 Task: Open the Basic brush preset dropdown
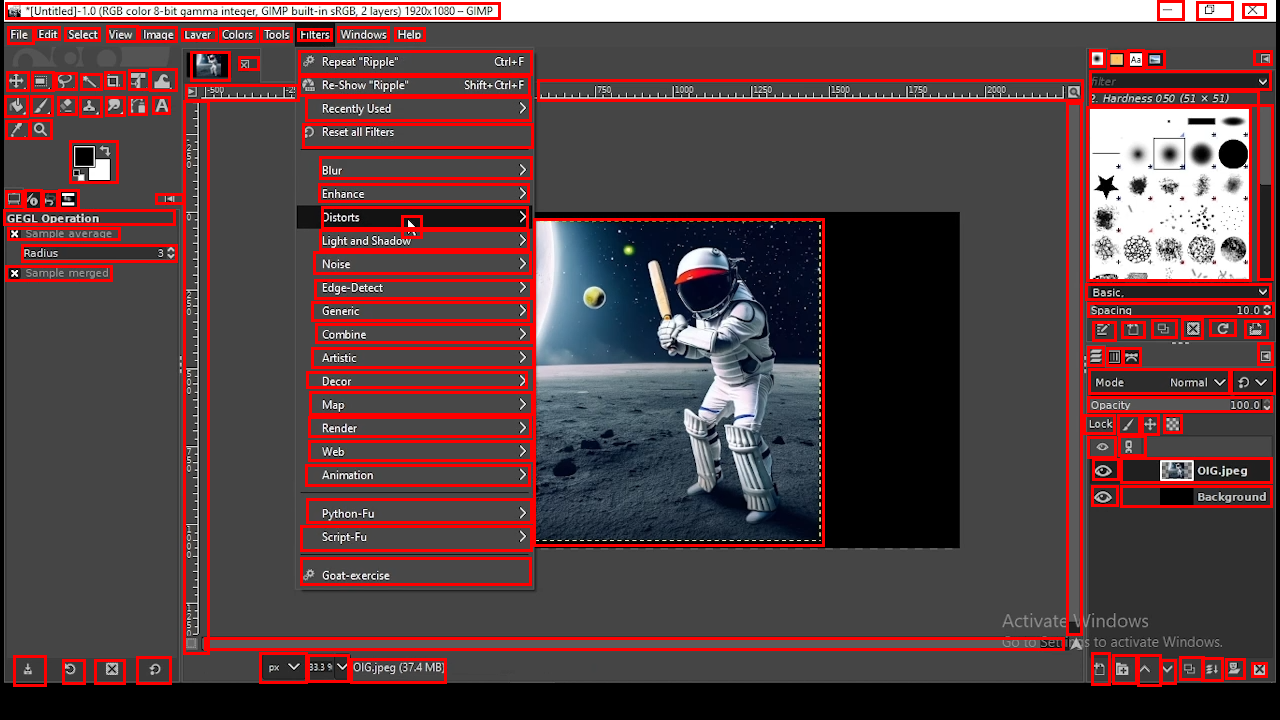(1178, 292)
